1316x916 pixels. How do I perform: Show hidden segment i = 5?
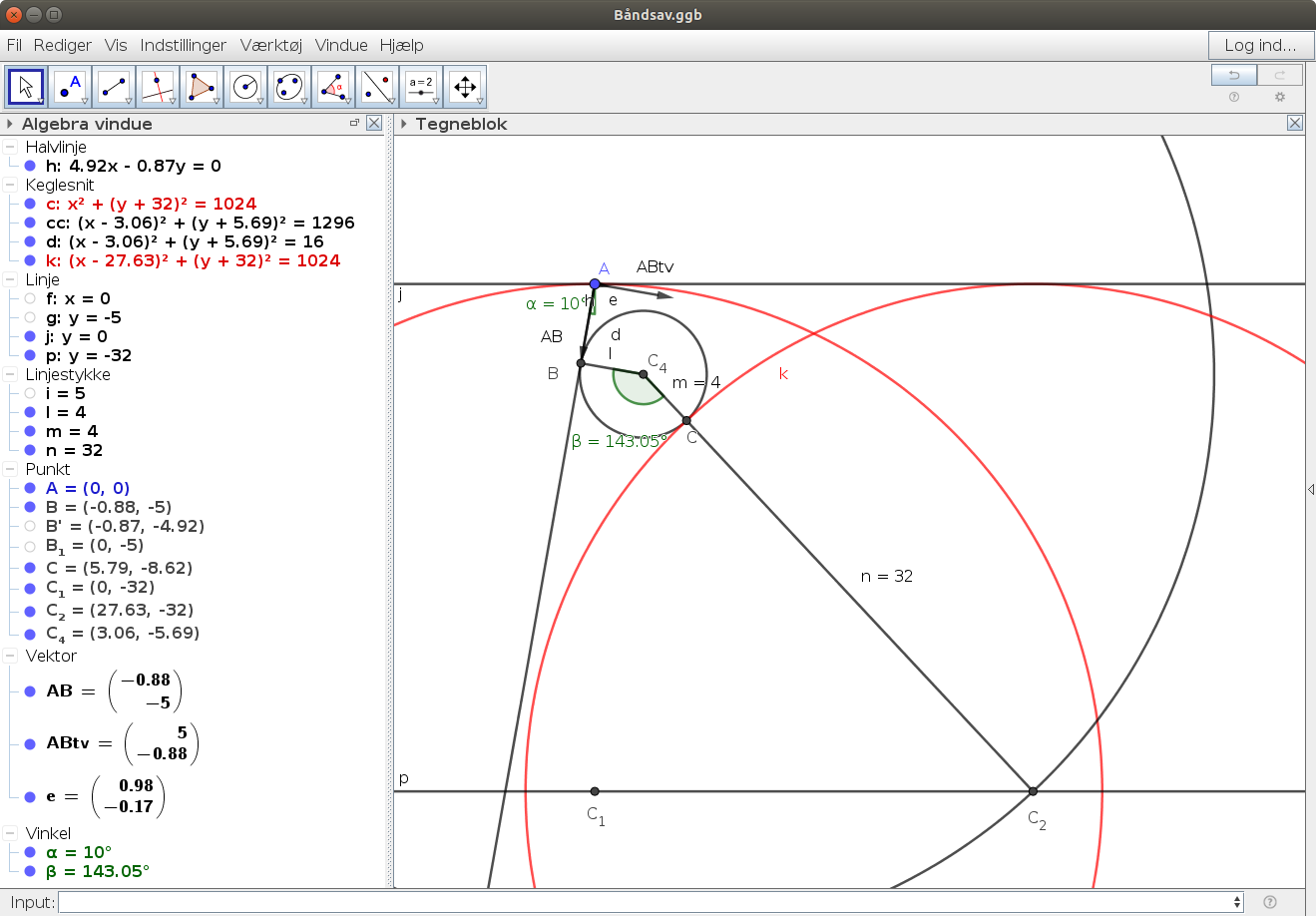point(30,393)
